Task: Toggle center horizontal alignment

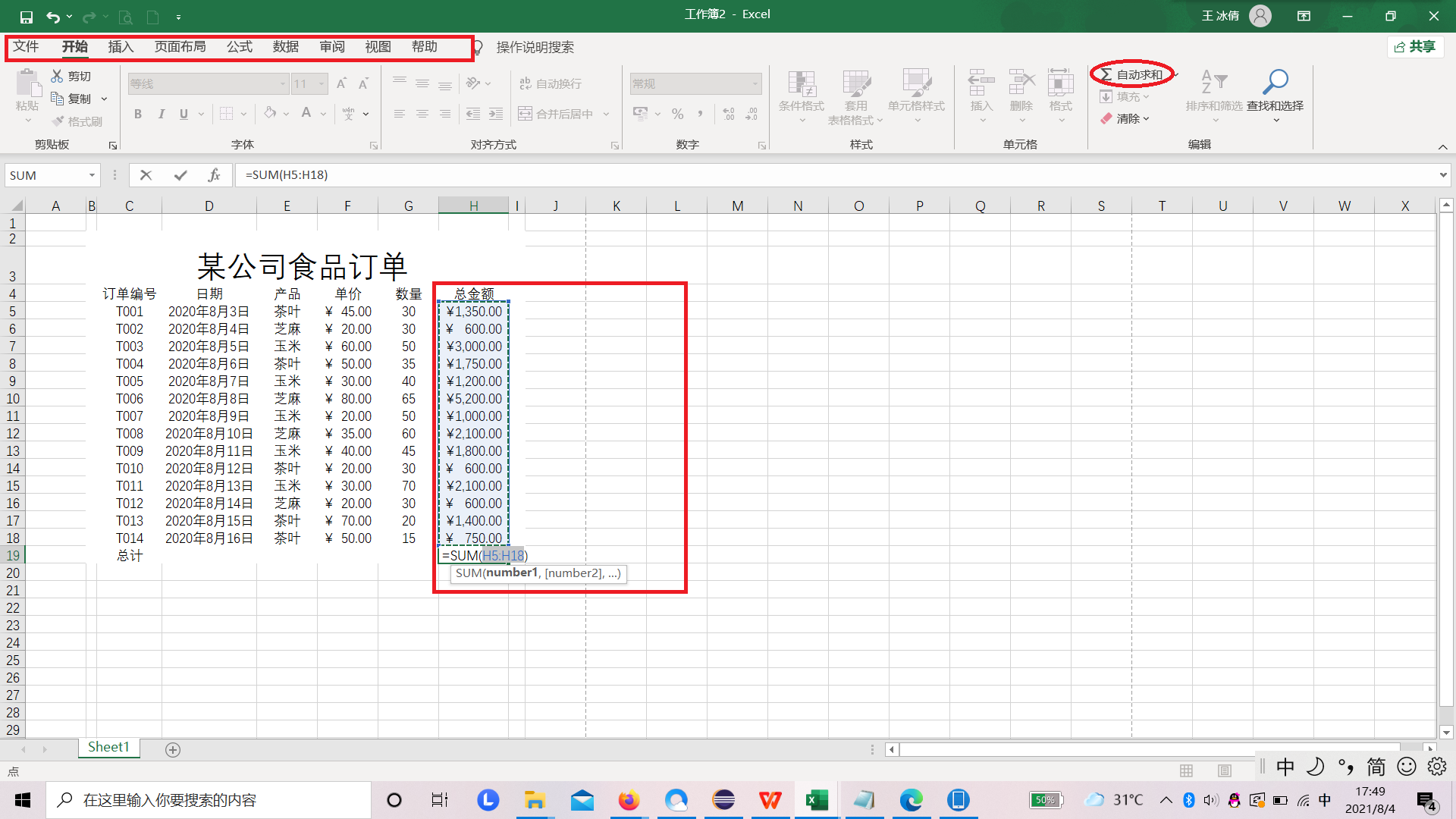Action: click(x=422, y=114)
